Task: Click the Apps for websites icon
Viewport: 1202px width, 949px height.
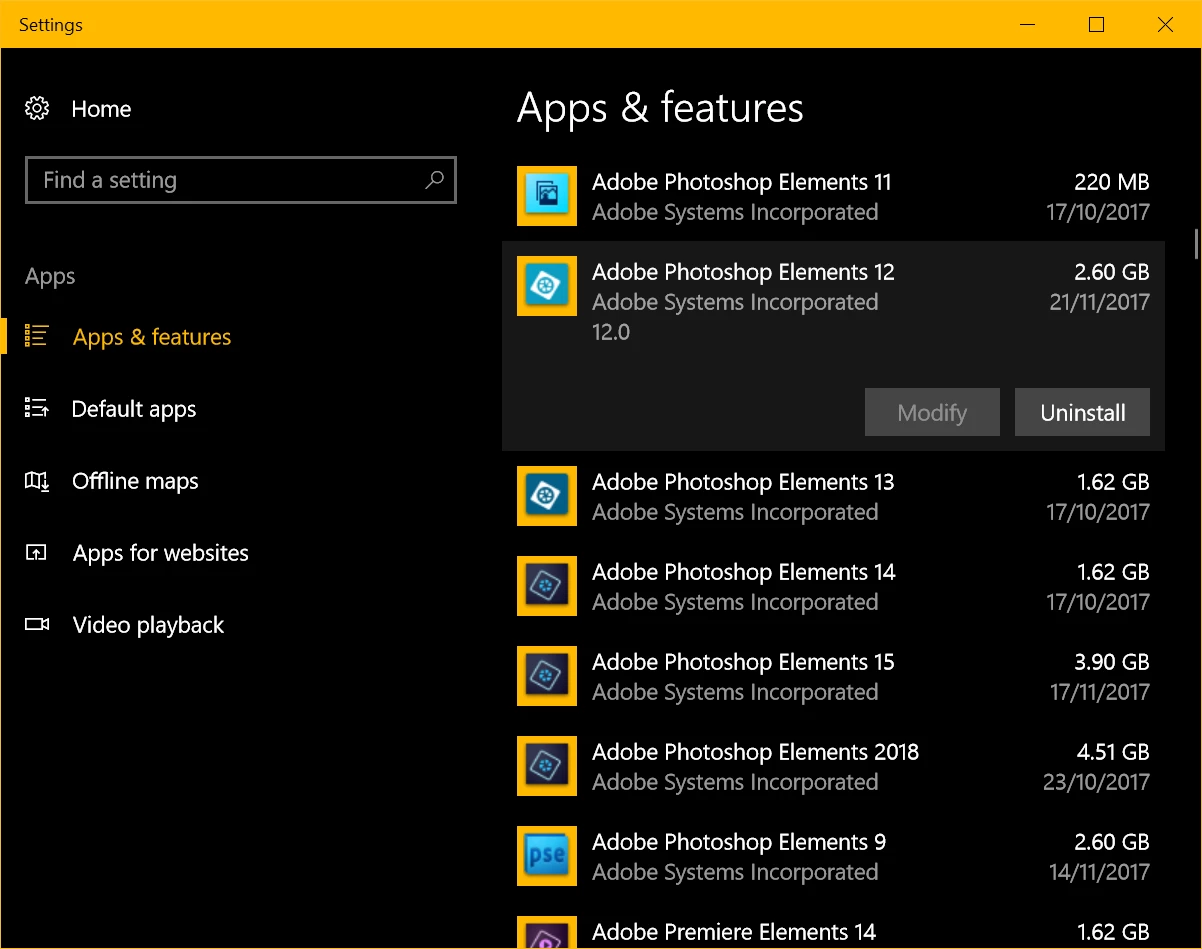Action: (x=37, y=553)
